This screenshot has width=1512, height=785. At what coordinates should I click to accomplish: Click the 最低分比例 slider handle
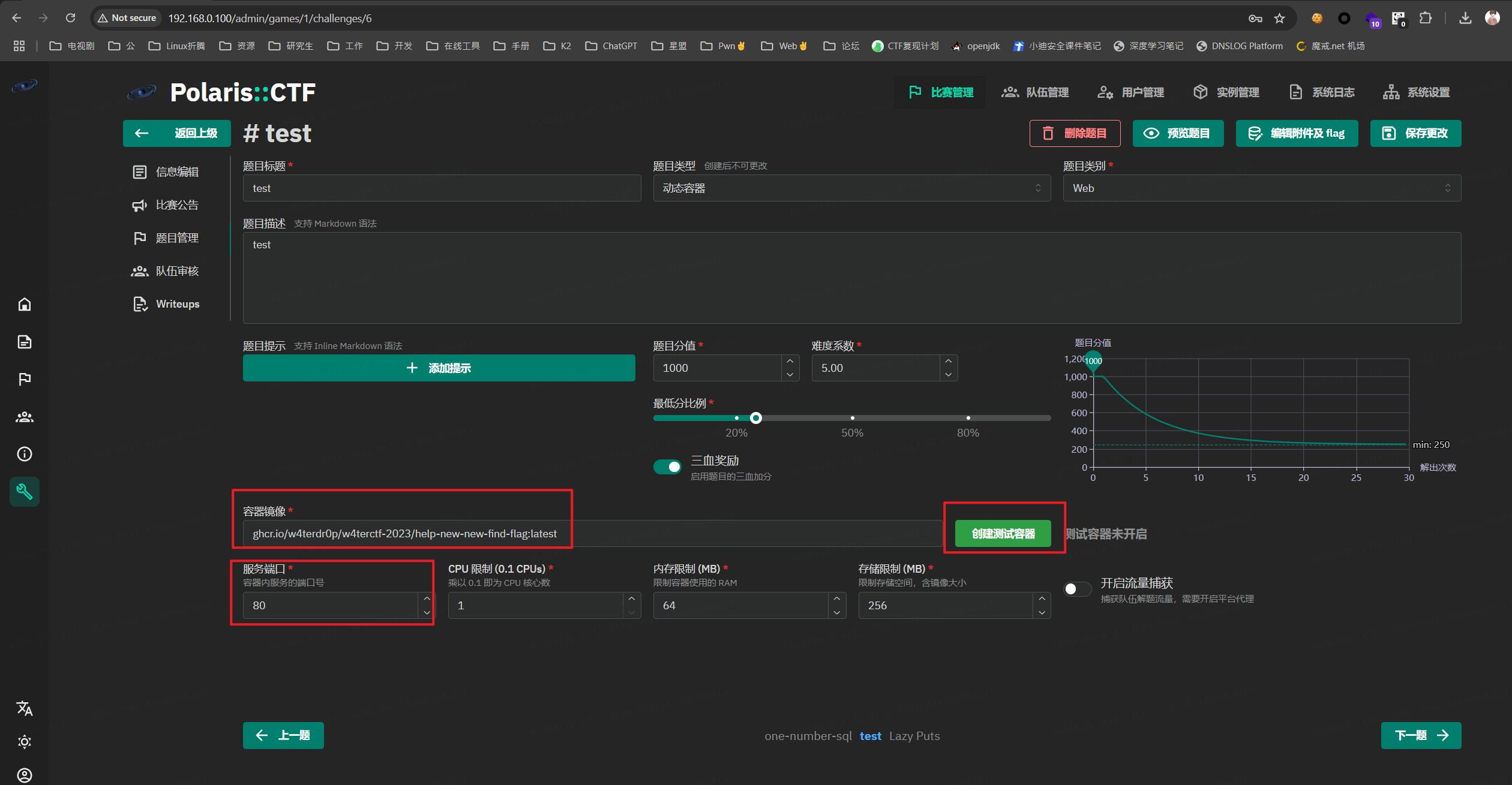coord(756,418)
